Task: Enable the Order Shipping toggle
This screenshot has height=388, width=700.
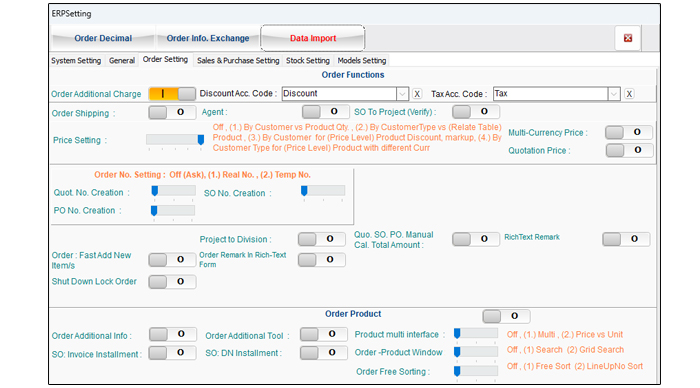Action: (172, 112)
